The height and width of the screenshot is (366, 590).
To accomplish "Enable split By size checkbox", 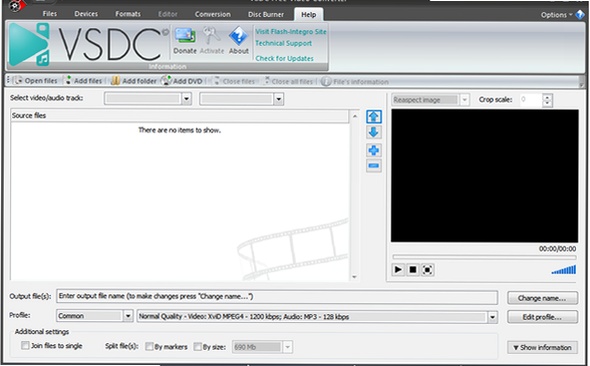I will [x=197, y=346].
